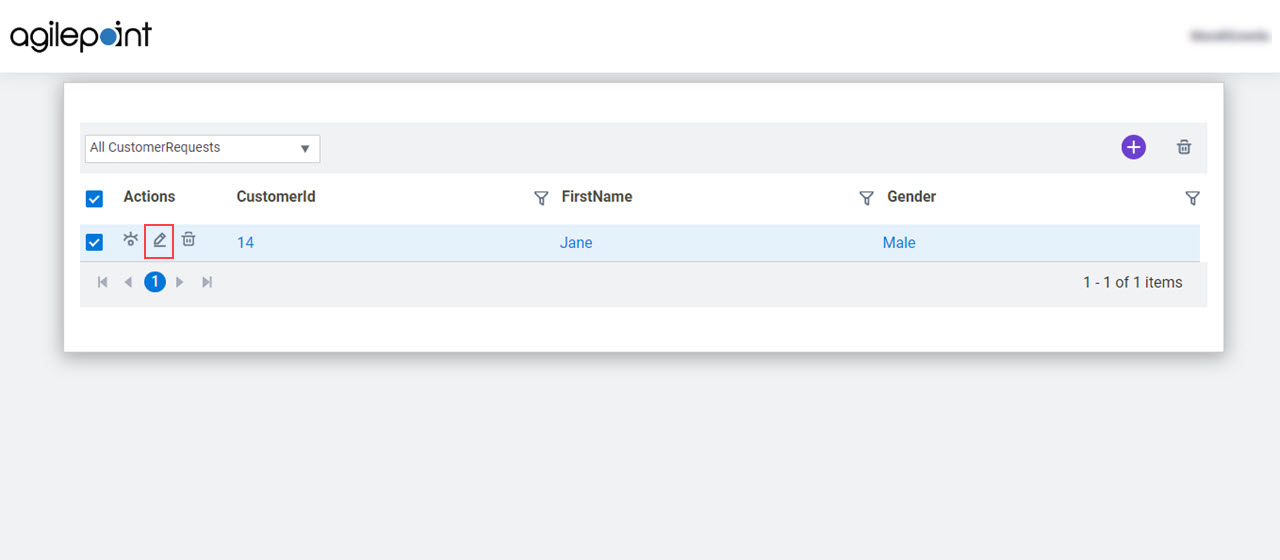The height and width of the screenshot is (560, 1280).
Task: Delete the row using its trash icon
Action: pos(188,240)
